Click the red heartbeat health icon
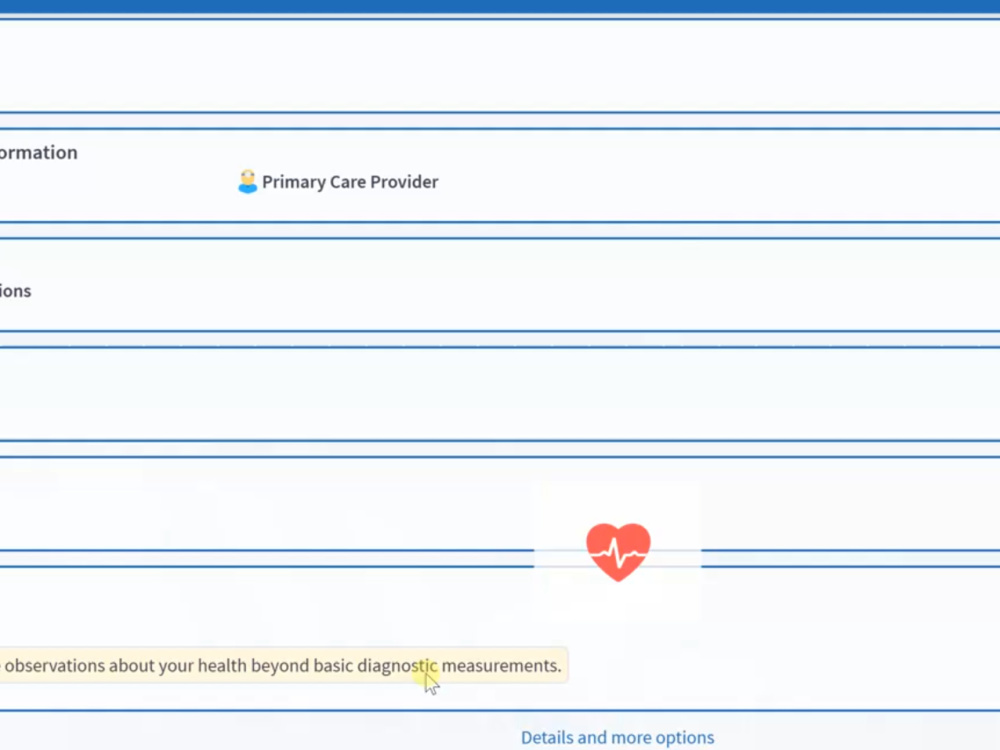The image size is (1000, 750). [x=618, y=552]
